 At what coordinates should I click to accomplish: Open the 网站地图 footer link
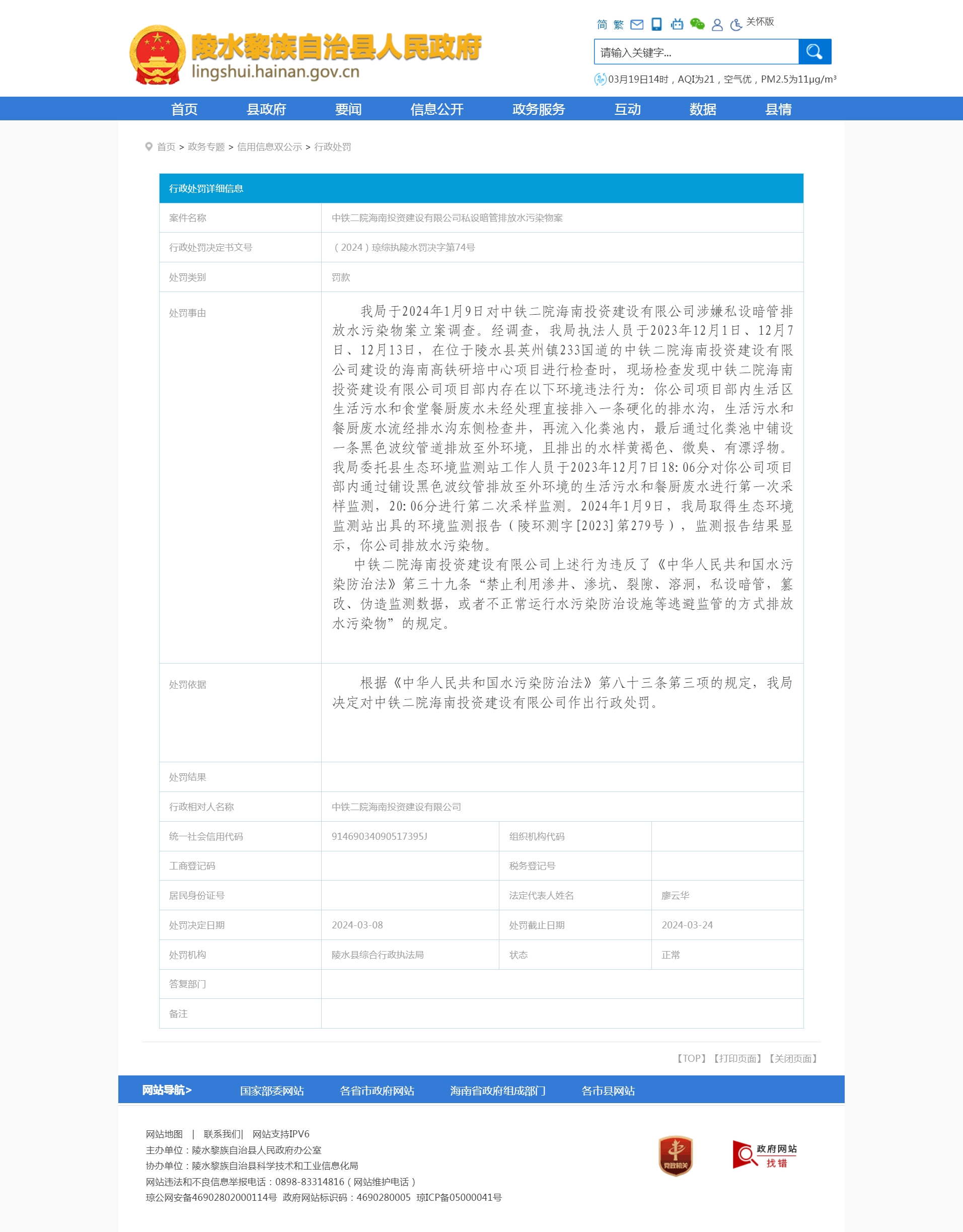[164, 1134]
